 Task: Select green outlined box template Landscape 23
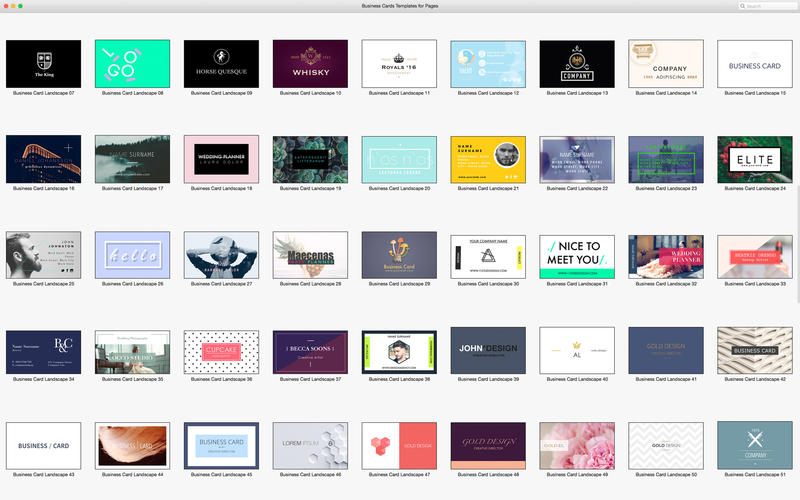[666, 159]
